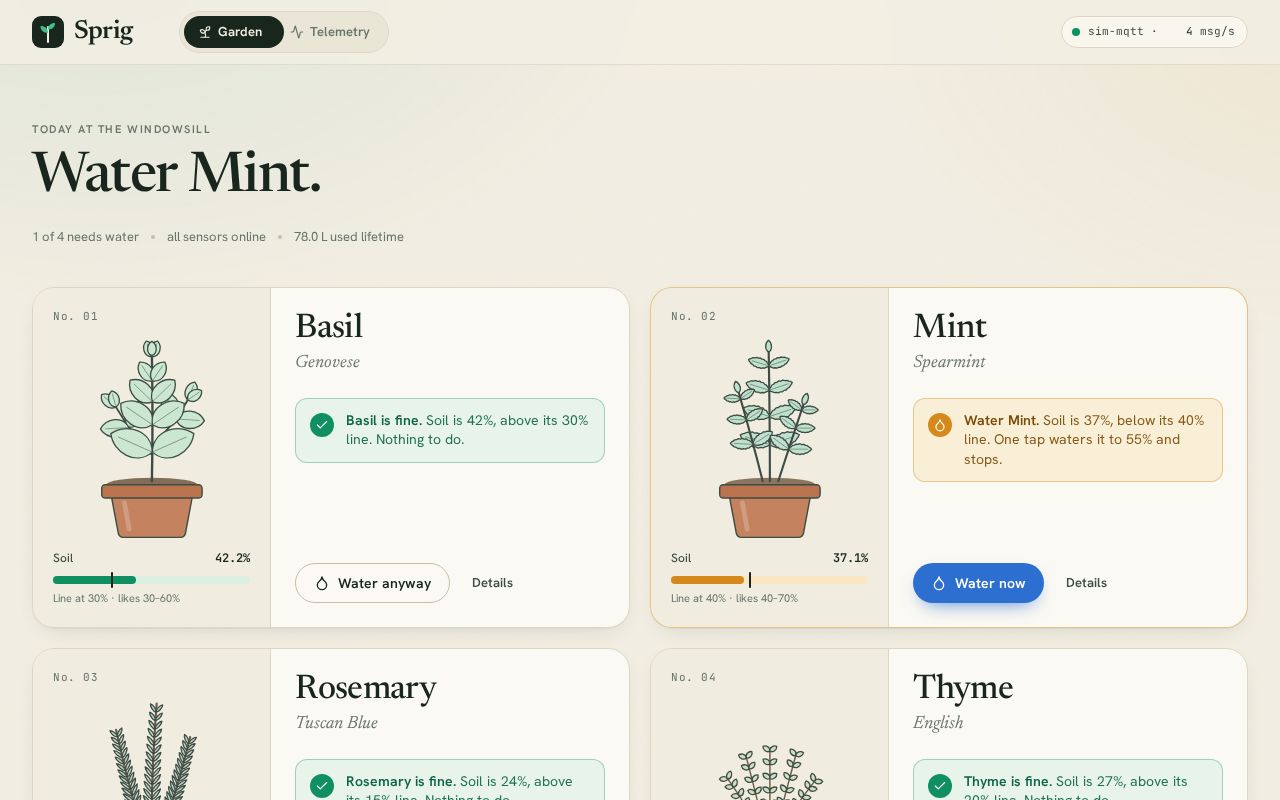1280x800 pixels.
Task: Open Details for Basil
Action: pos(492,583)
